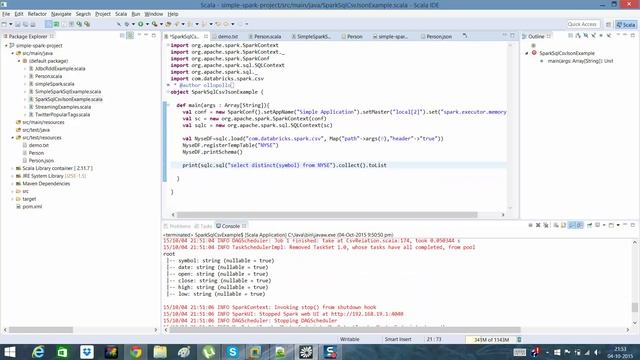Open Google Chrome from taskbar
This screenshot has height=360, width=640.
(x=136, y=352)
